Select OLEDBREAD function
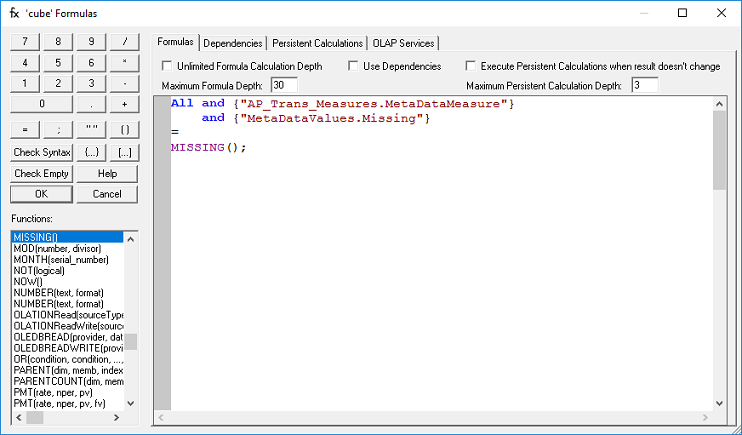Image resolution: width=742 pixels, height=435 pixels. [68, 337]
